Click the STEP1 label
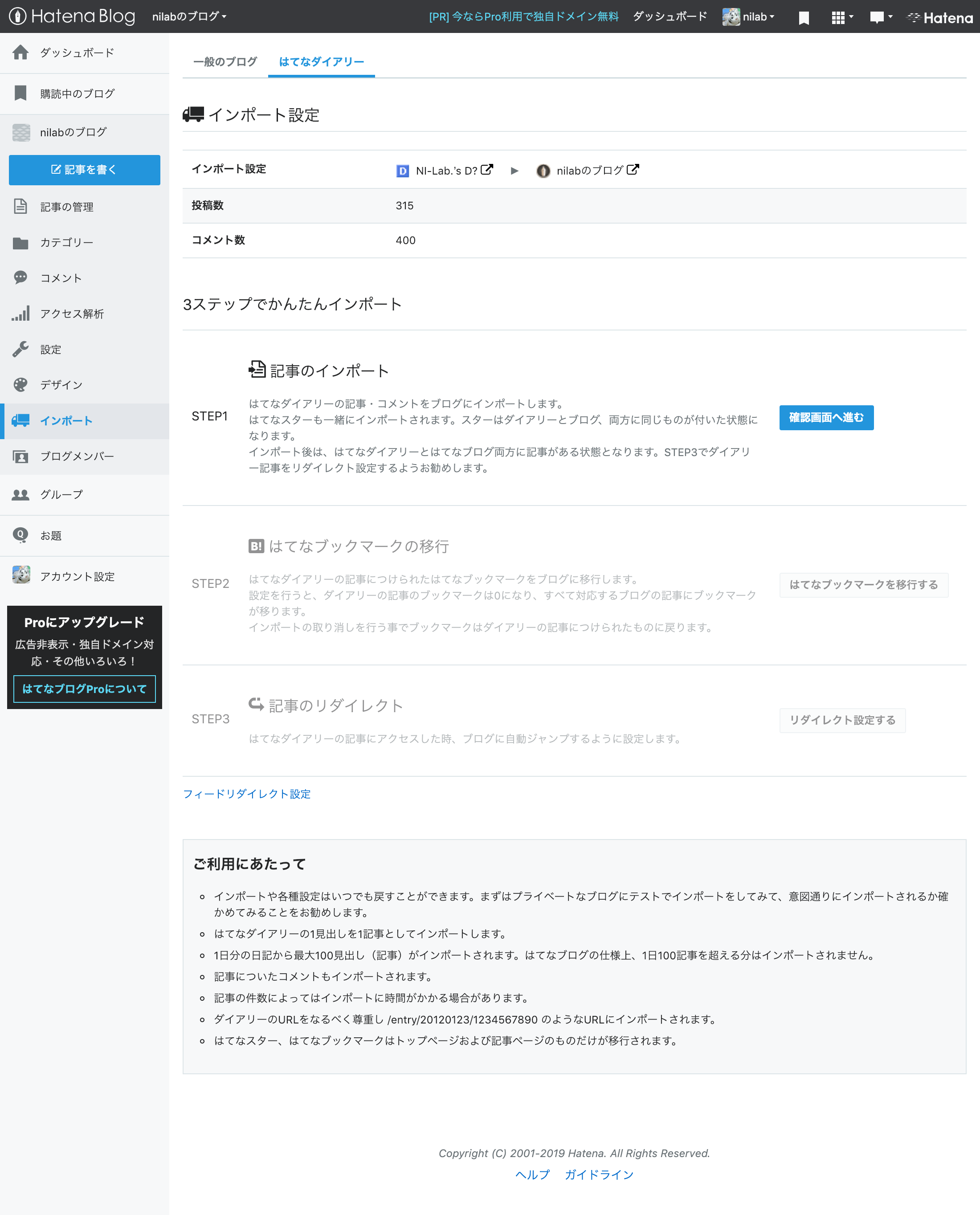The width and height of the screenshot is (980, 1215). tap(209, 416)
